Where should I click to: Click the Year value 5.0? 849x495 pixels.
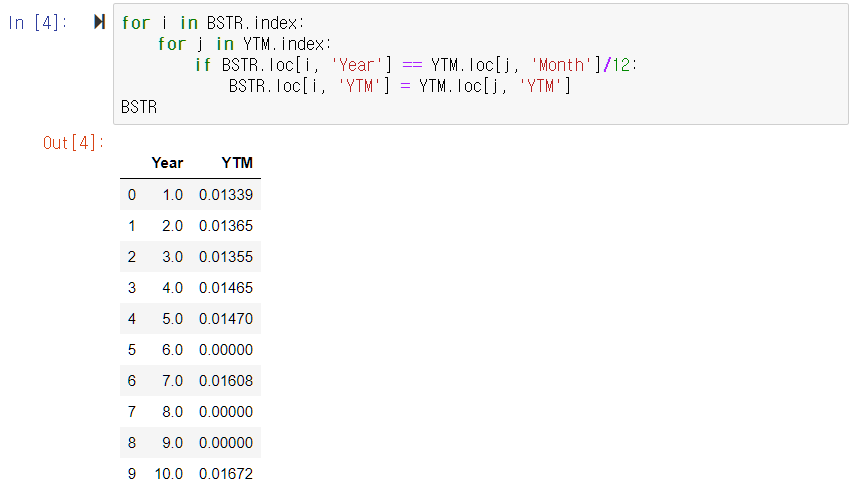point(172,318)
